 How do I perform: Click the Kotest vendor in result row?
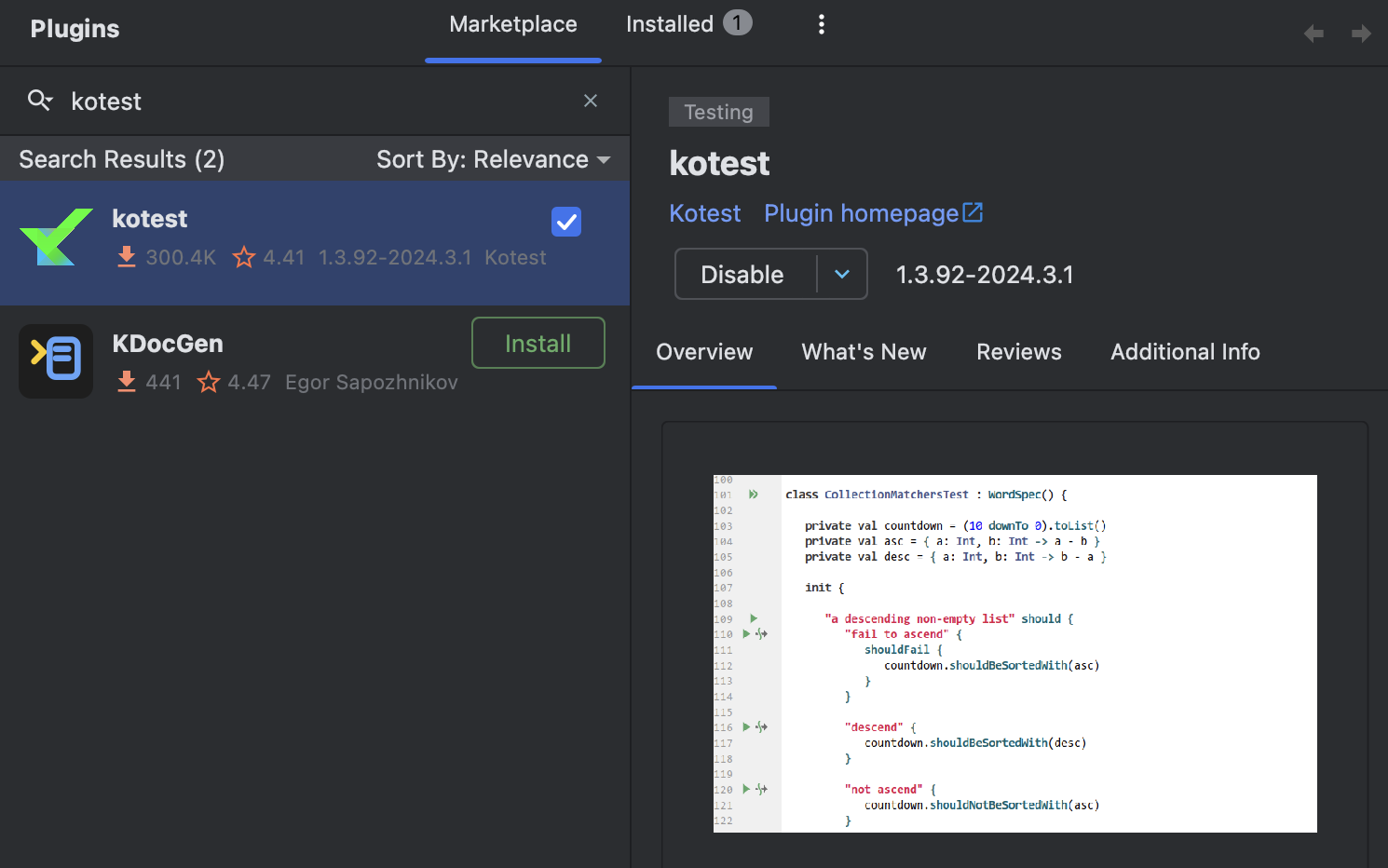coord(515,257)
